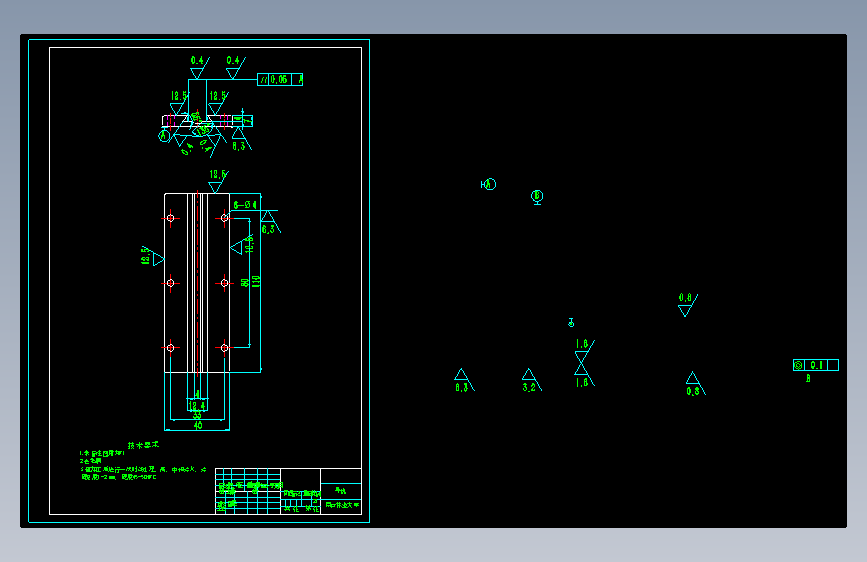Click the 6.3 roughness symbol under section view
Image resolution: width=867 pixels, height=562 pixels.
(242, 139)
